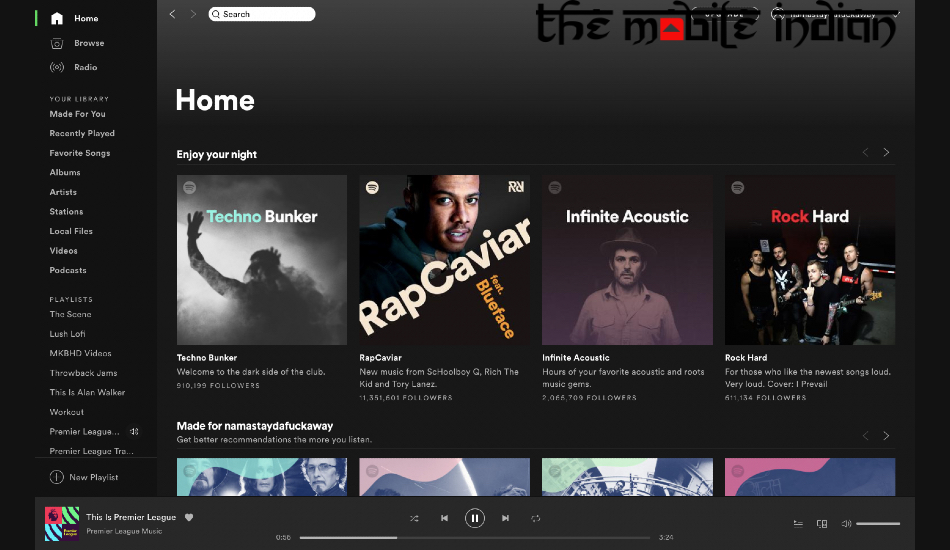Open the devices available menu

822,523
